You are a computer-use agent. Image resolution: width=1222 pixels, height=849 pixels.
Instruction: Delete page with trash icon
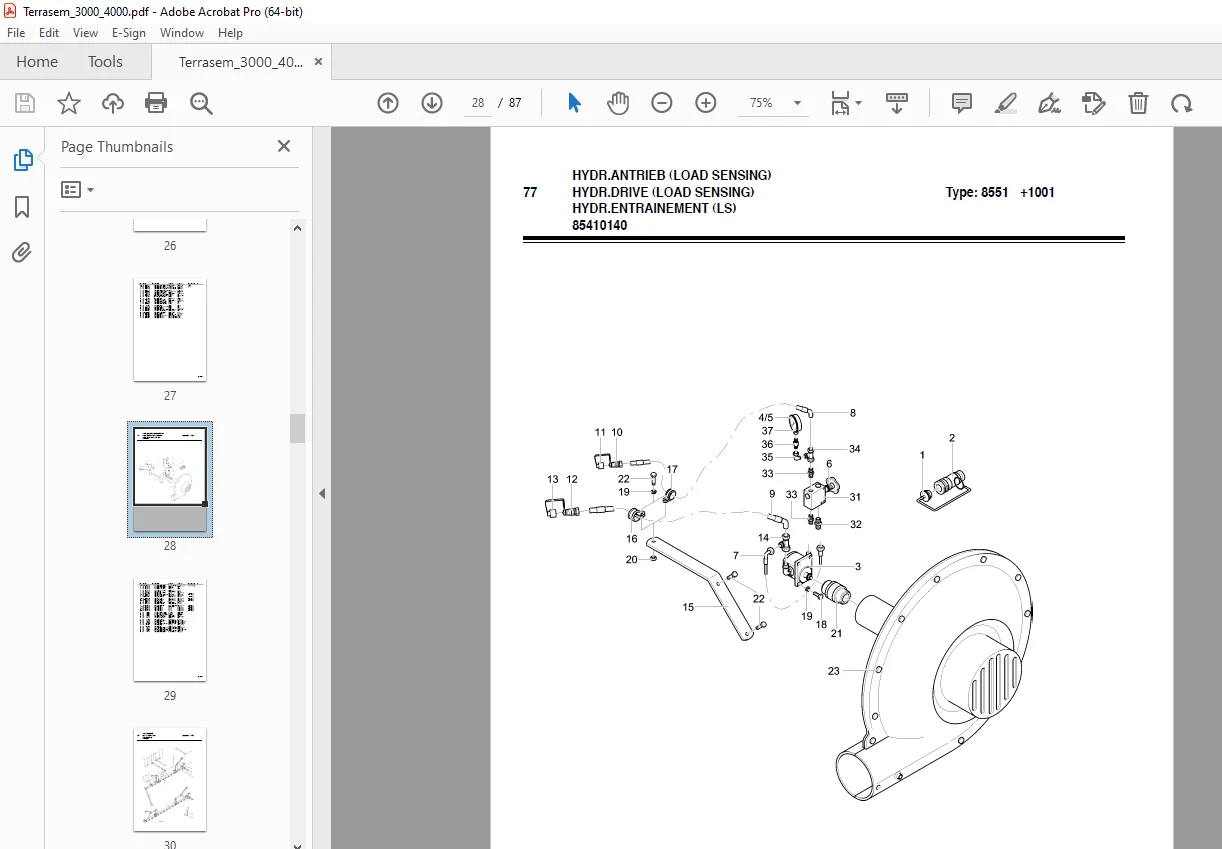(x=1138, y=103)
